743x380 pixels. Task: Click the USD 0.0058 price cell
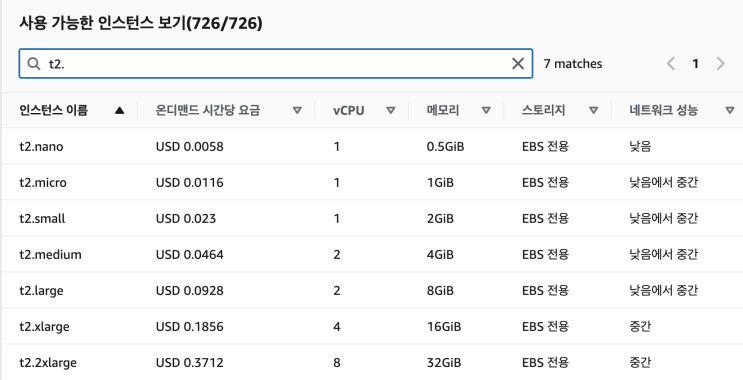(190, 146)
